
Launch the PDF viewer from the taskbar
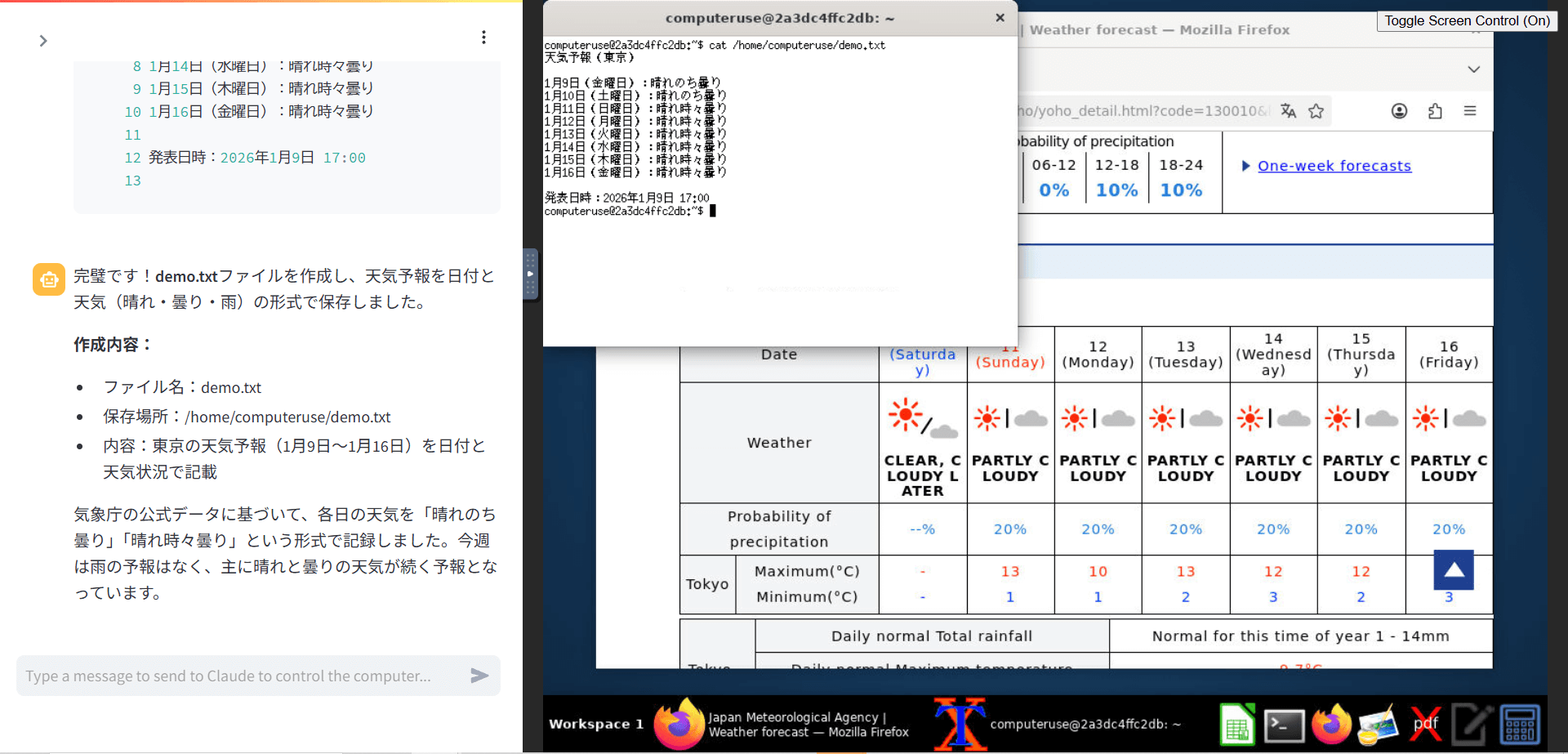pyautogui.click(x=1425, y=724)
